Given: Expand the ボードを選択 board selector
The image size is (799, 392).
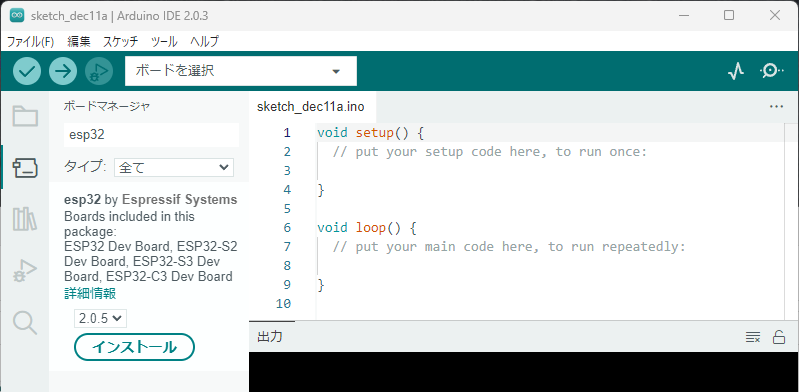Looking at the screenshot, I should tap(241, 71).
